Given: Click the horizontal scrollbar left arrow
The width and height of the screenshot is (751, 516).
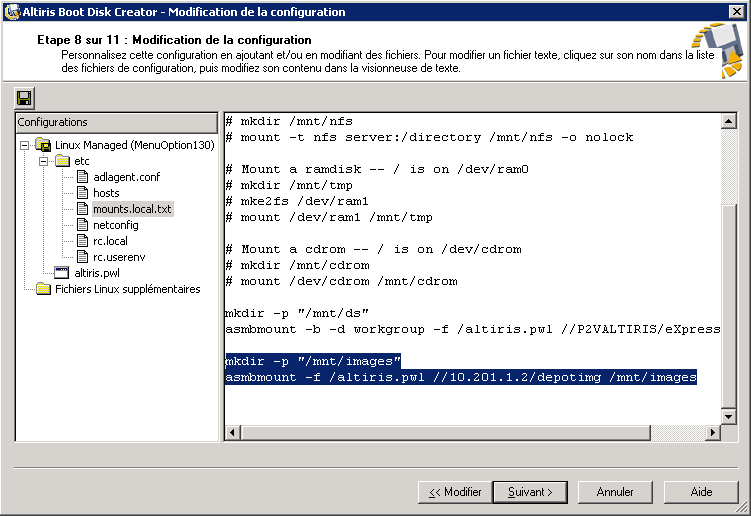Looking at the screenshot, I should pos(232,433).
